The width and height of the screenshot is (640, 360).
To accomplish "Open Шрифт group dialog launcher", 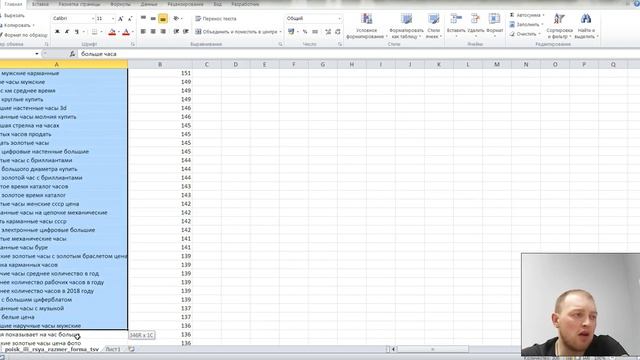I will (x=133, y=44).
